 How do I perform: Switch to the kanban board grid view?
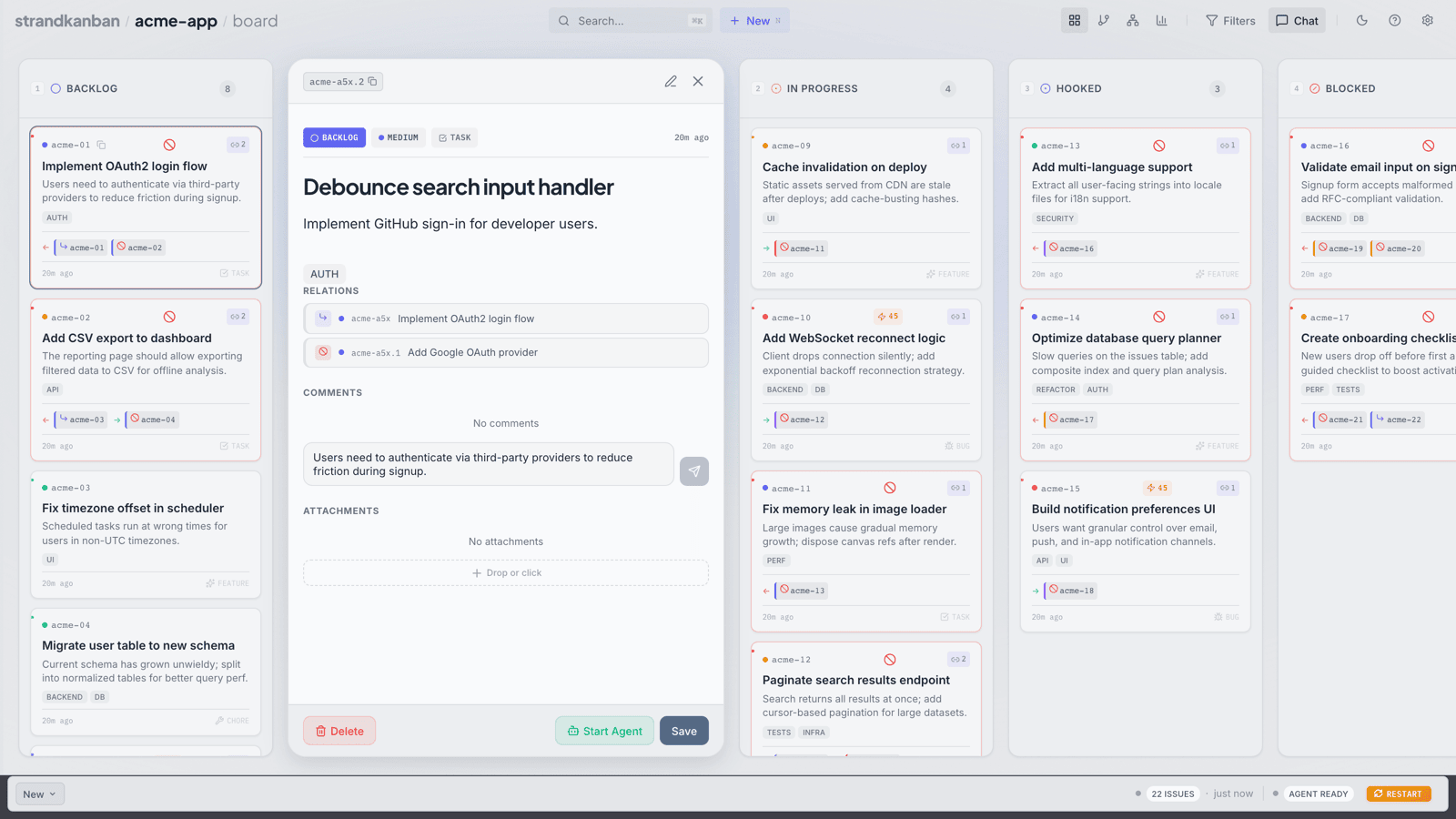pyautogui.click(x=1075, y=21)
